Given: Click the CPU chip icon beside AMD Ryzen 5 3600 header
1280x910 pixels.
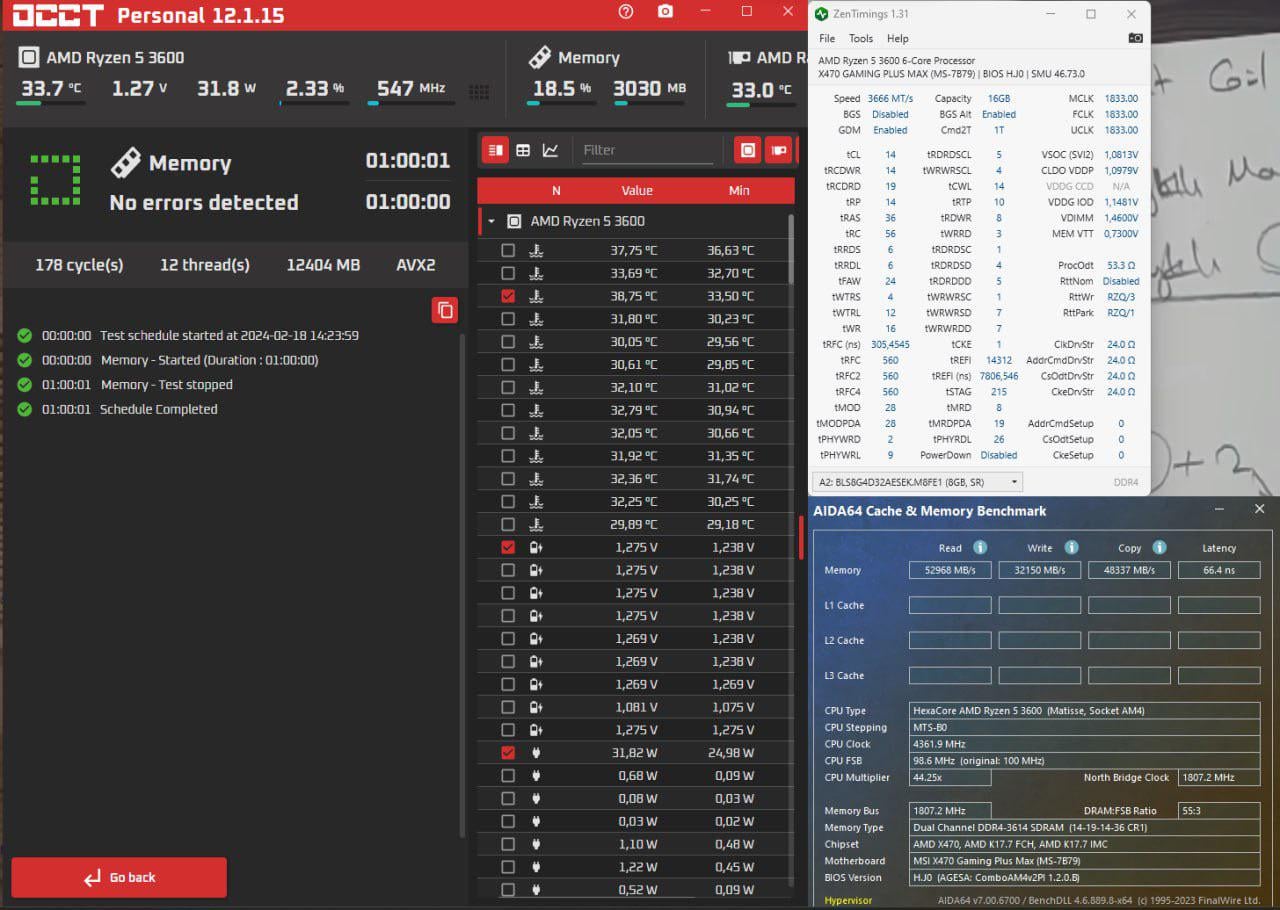Looking at the screenshot, I should 29,57.
